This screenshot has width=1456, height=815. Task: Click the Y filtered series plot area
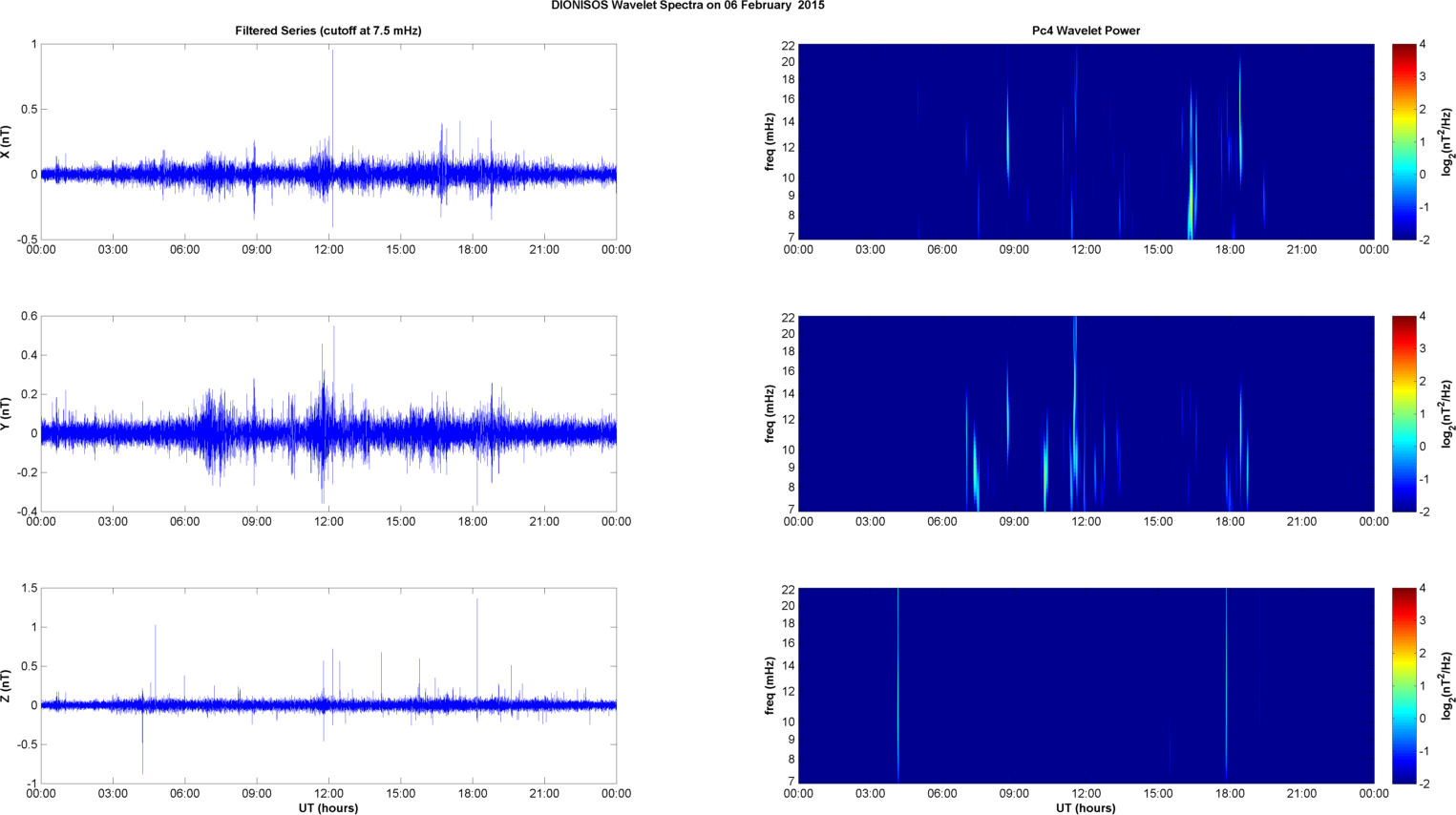(328, 413)
